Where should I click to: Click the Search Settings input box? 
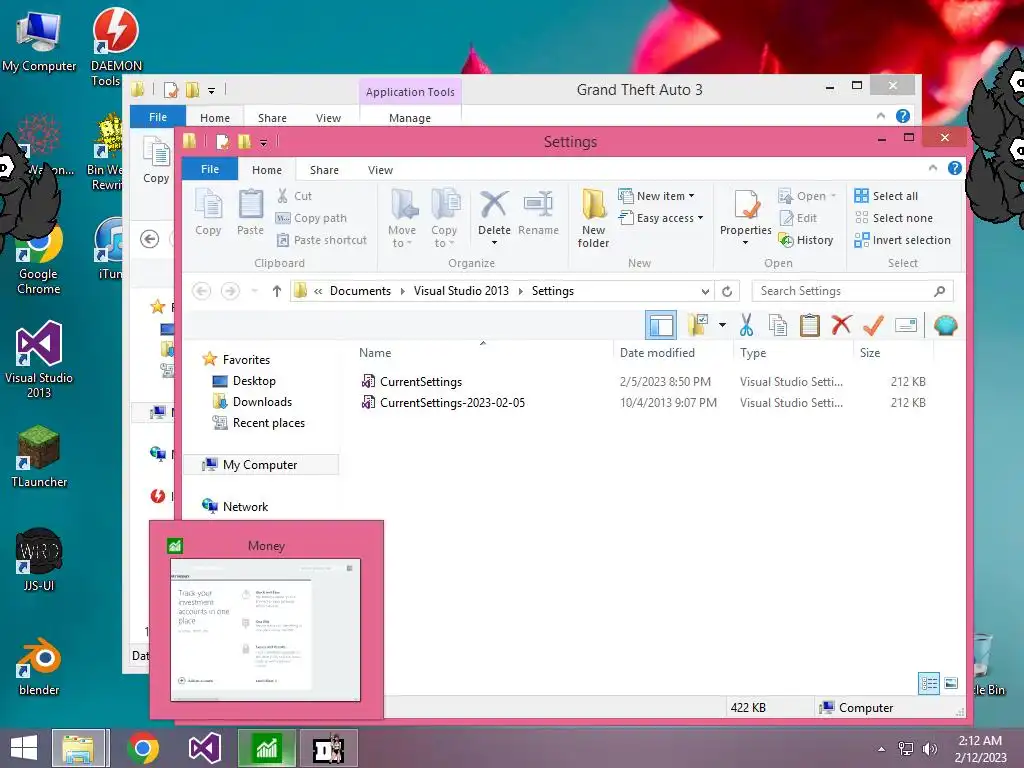[852, 291]
